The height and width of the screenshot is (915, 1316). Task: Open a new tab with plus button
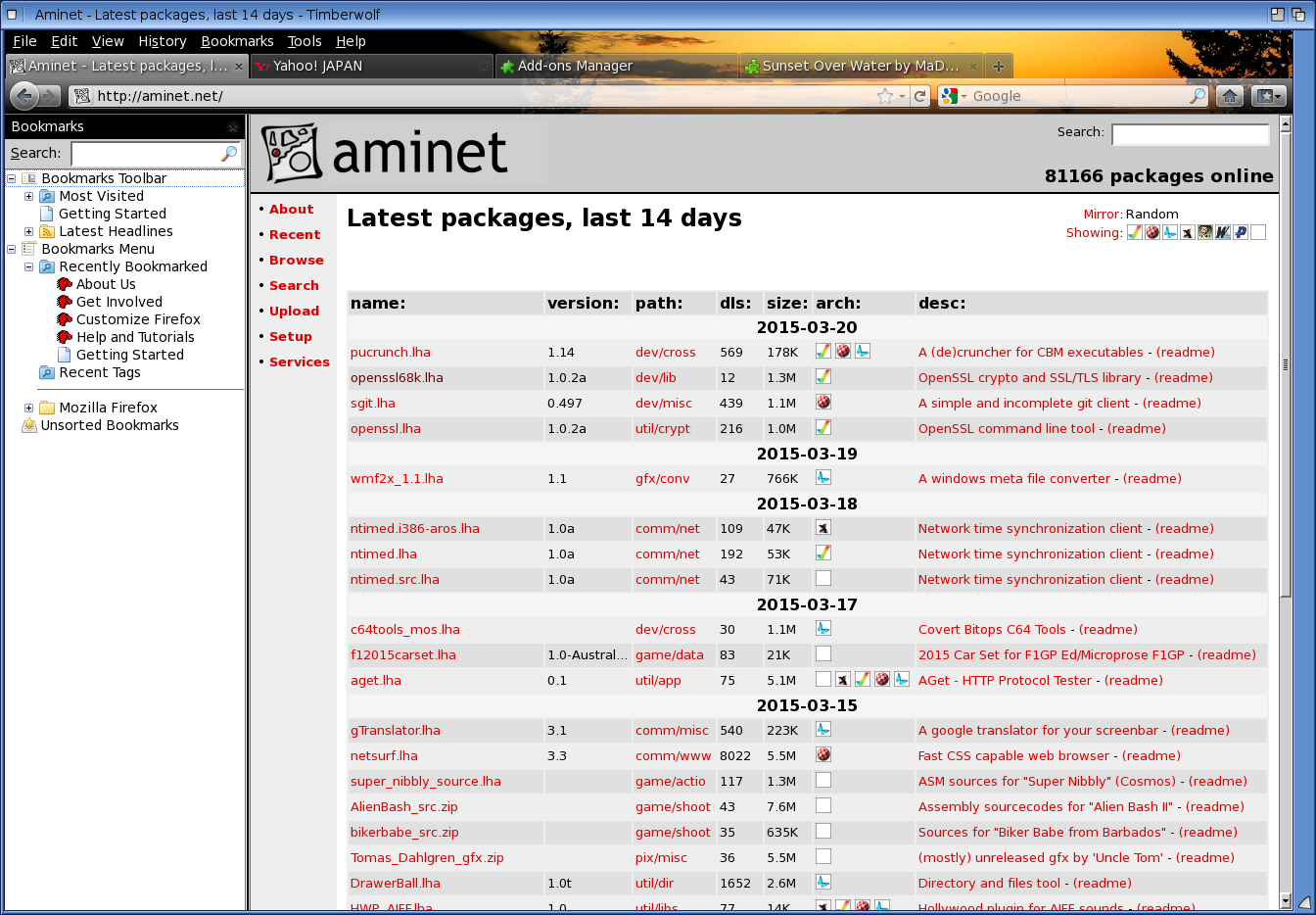point(999,67)
